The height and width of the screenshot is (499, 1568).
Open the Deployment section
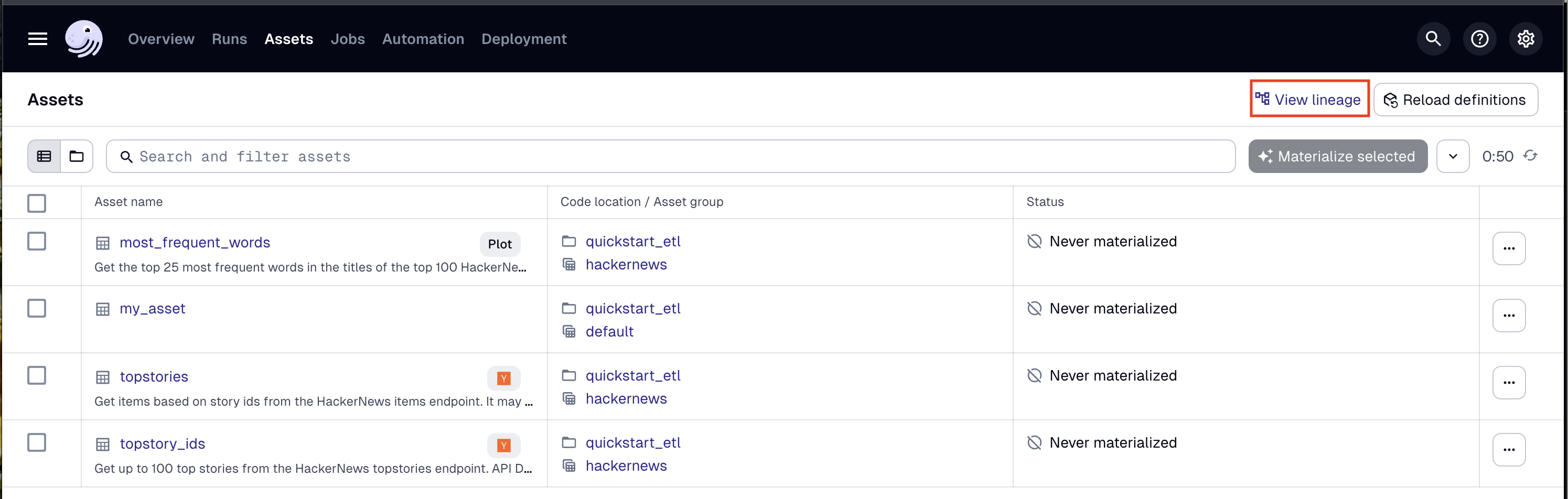523,38
